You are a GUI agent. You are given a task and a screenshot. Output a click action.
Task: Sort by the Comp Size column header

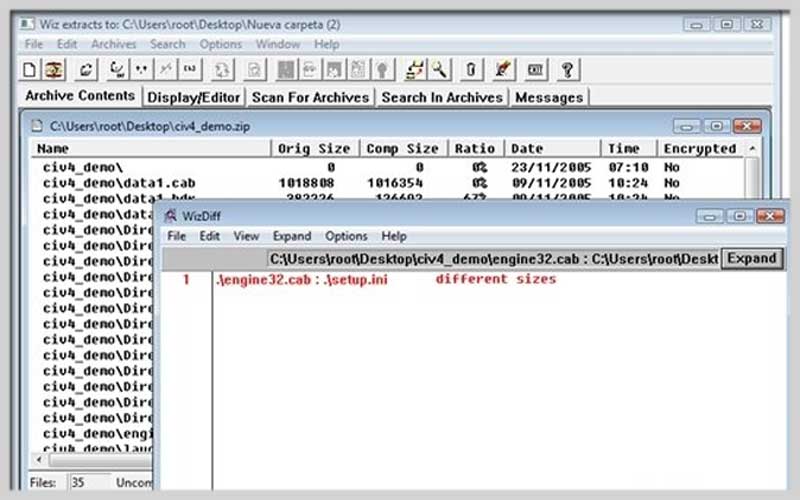click(x=404, y=148)
